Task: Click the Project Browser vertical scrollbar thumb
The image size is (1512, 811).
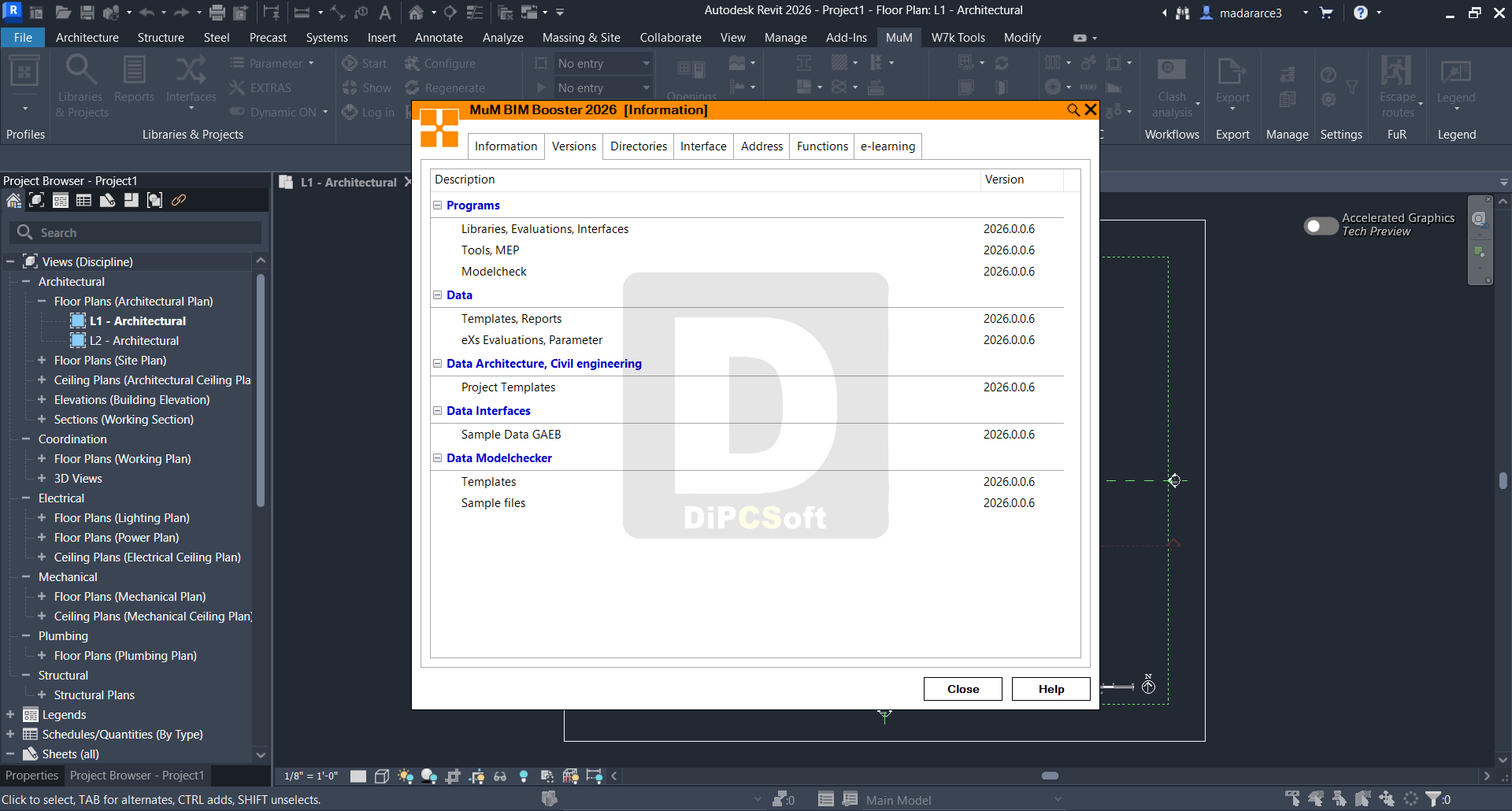Action: click(x=260, y=390)
